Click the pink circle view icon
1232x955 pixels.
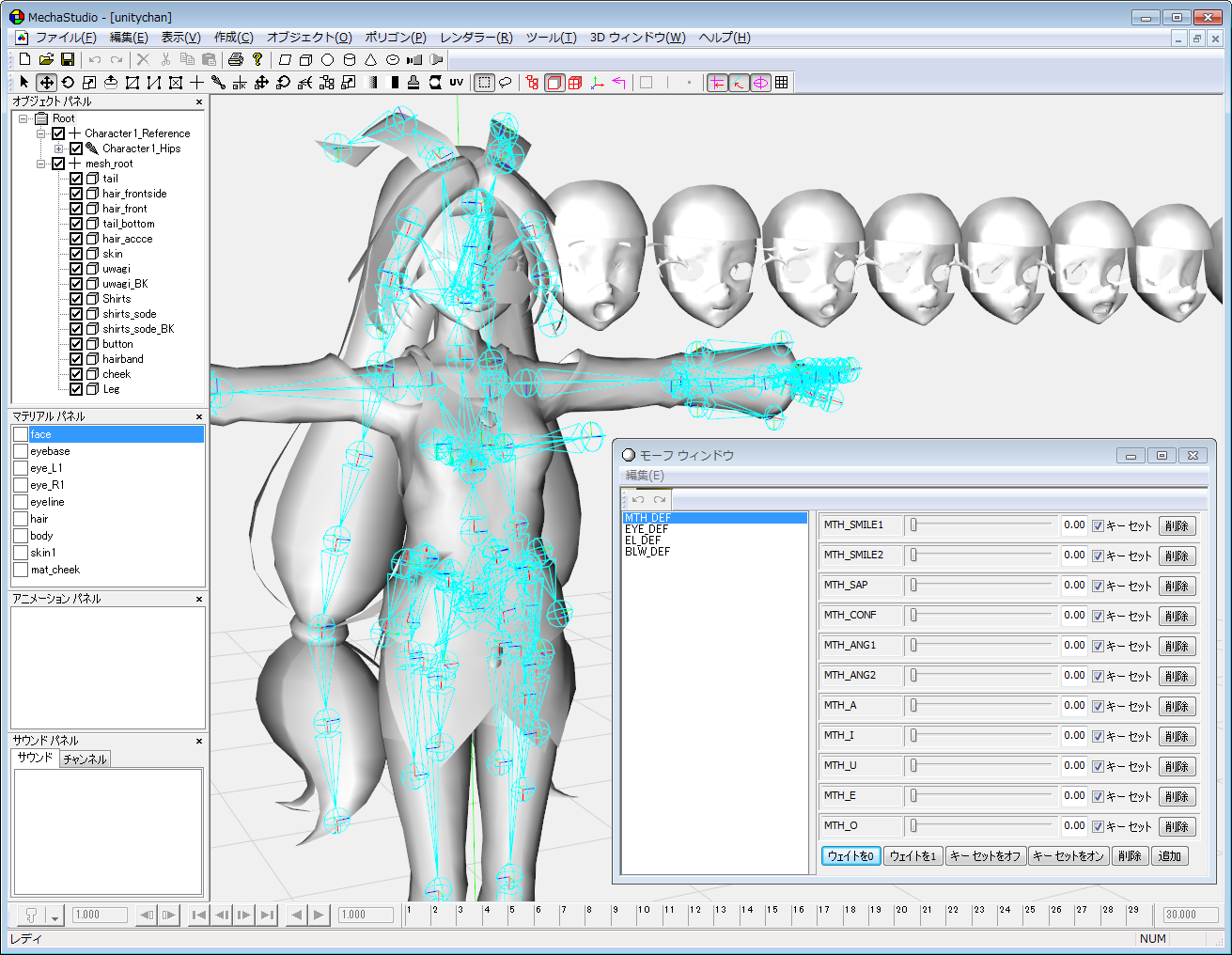coord(760,83)
